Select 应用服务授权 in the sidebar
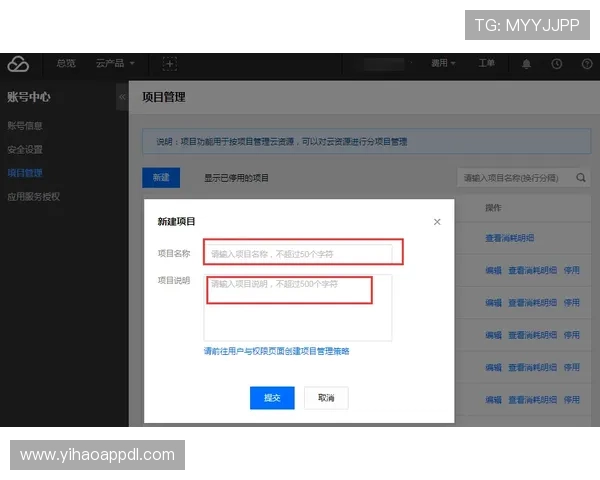 pyautogui.click(x=34, y=197)
